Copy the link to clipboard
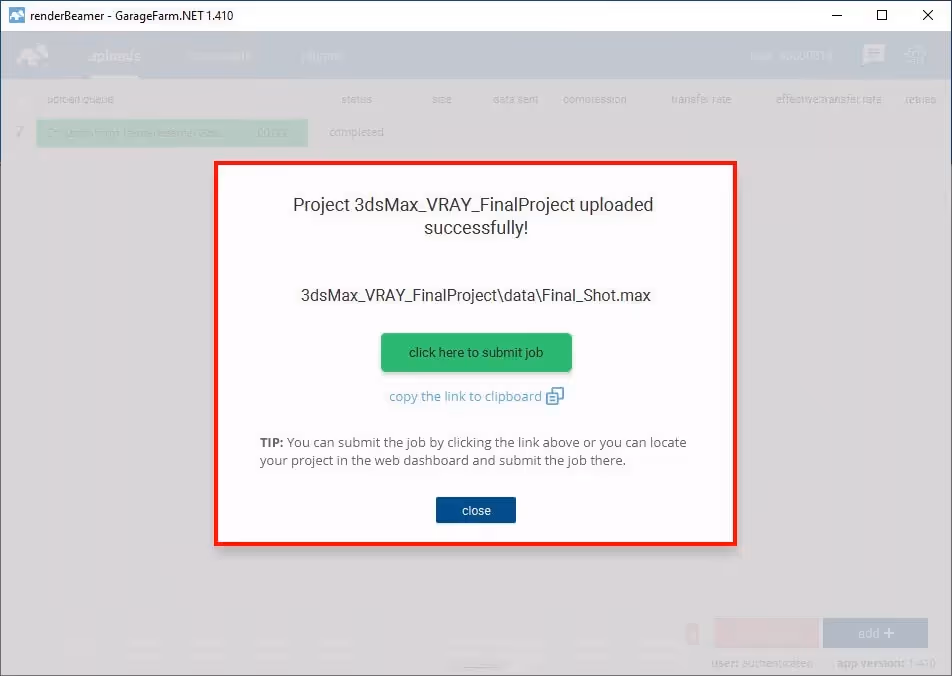Screen dimensions: 952x676 coord(465,397)
